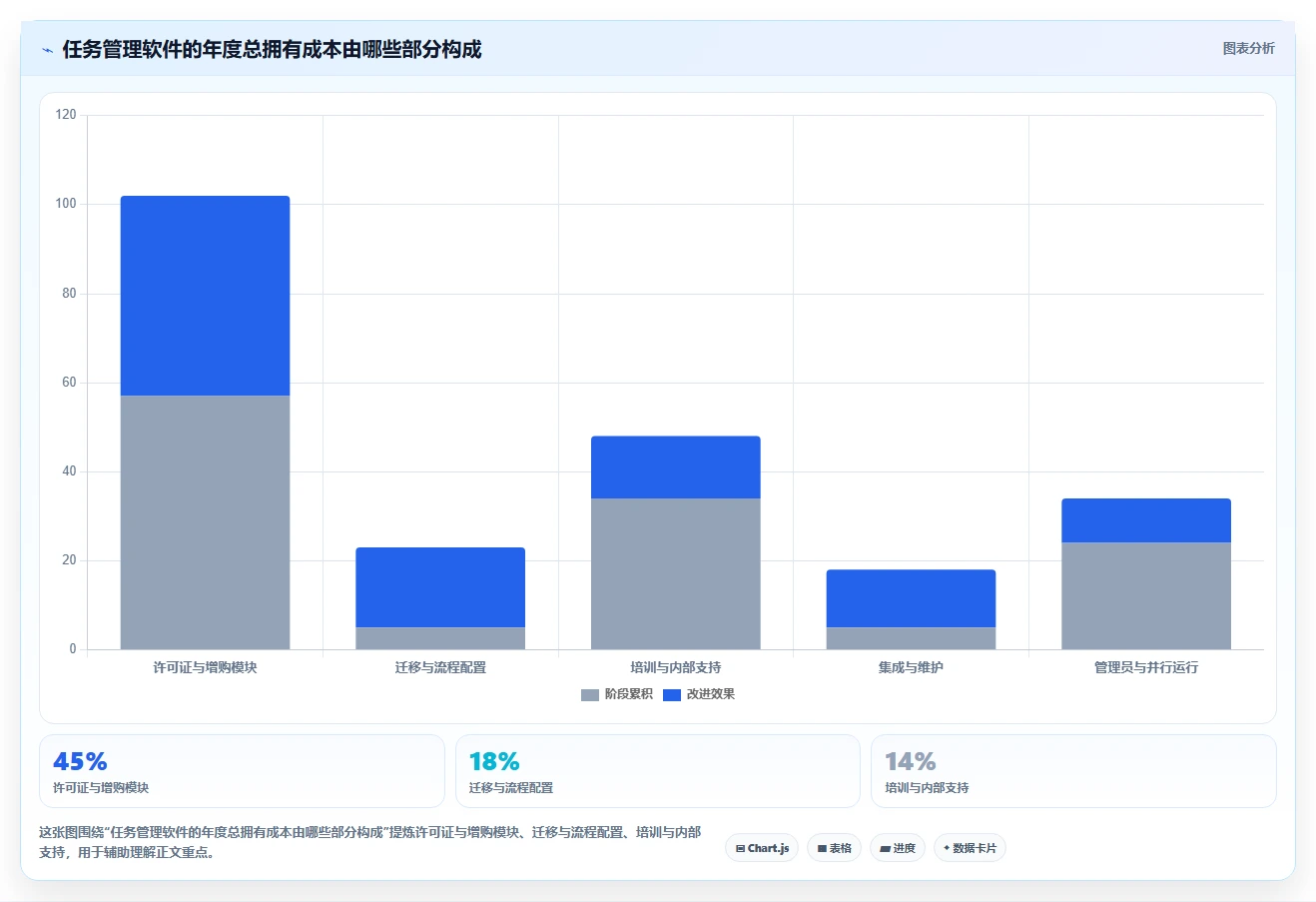Click the lightning icon beside the chart title
The height and width of the screenshot is (902, 1316).
point(47,50)
